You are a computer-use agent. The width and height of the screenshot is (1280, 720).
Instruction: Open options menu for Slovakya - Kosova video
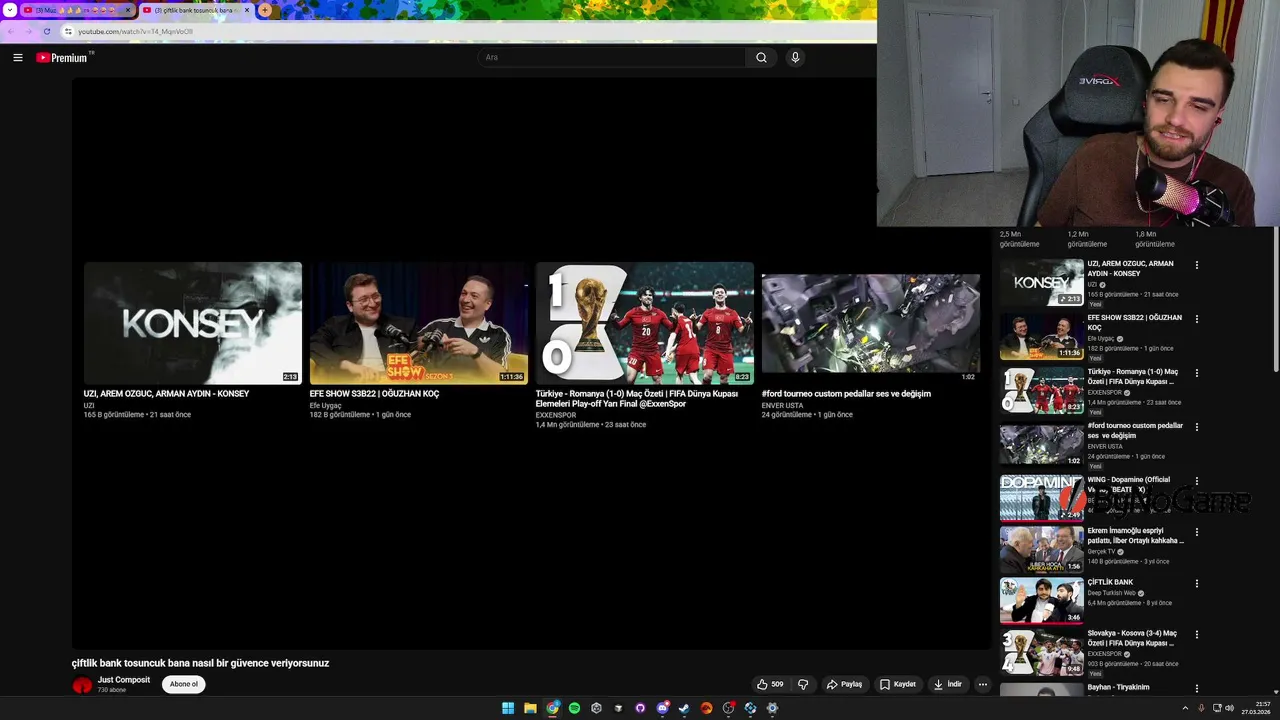pyautogui.click(x=1196, y=634)
